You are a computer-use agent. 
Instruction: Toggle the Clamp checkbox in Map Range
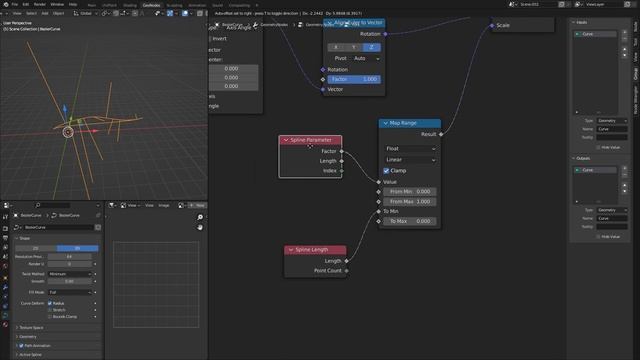(x=386, y=171)
